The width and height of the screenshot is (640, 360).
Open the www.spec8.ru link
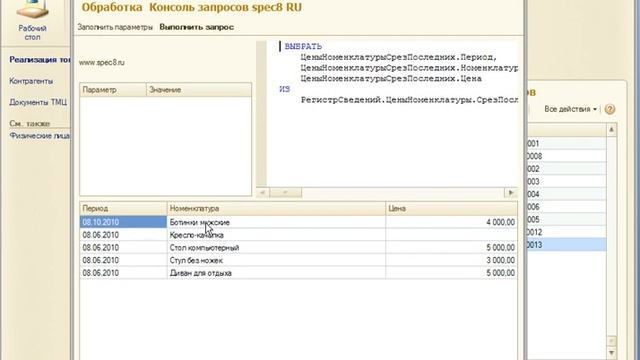coord(102,62)
